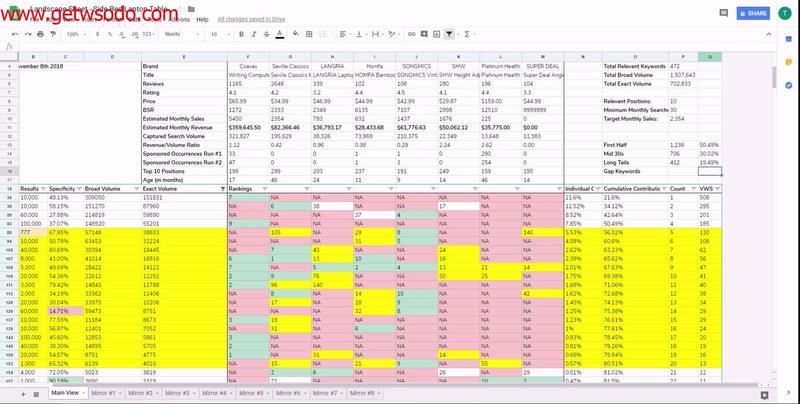Open the zoom level dropdown
This screenshot has height=404, width=800.
[76, 34]
